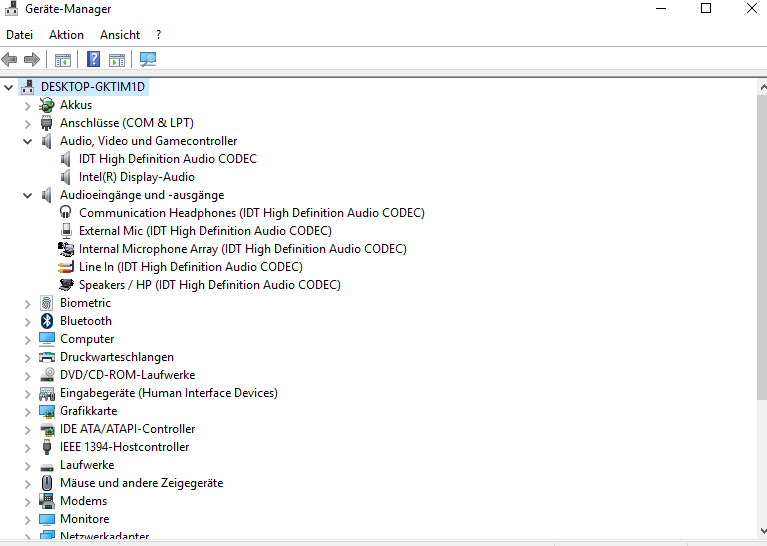The height and width of the screenshot is (546, 767).
Task: Click the scrollbar up arrow
Action: pyautogui.click(x=763, y=87)
